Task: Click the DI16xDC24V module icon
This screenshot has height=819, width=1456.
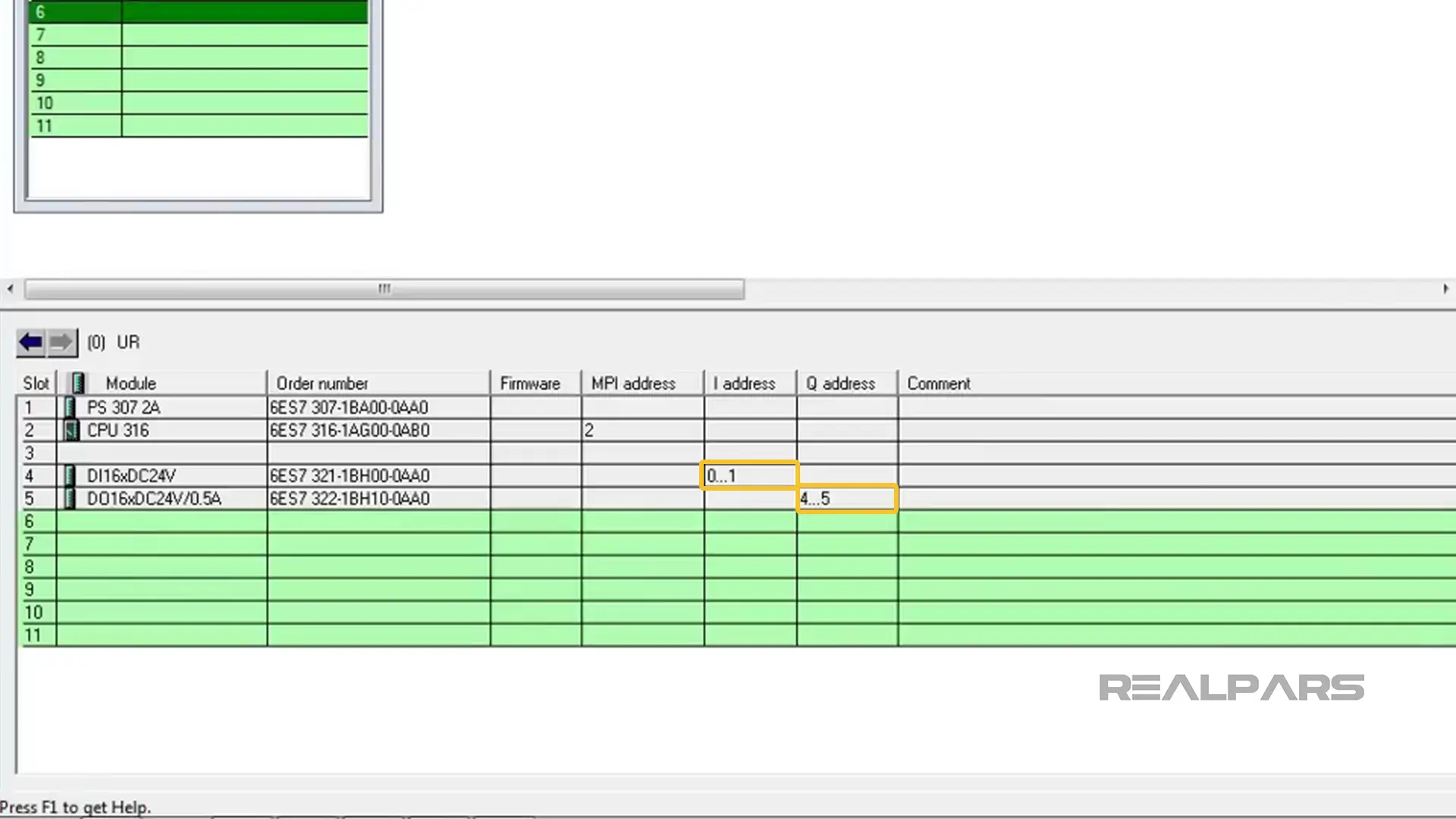Action: pyautogui.click(x=70, y=476)
